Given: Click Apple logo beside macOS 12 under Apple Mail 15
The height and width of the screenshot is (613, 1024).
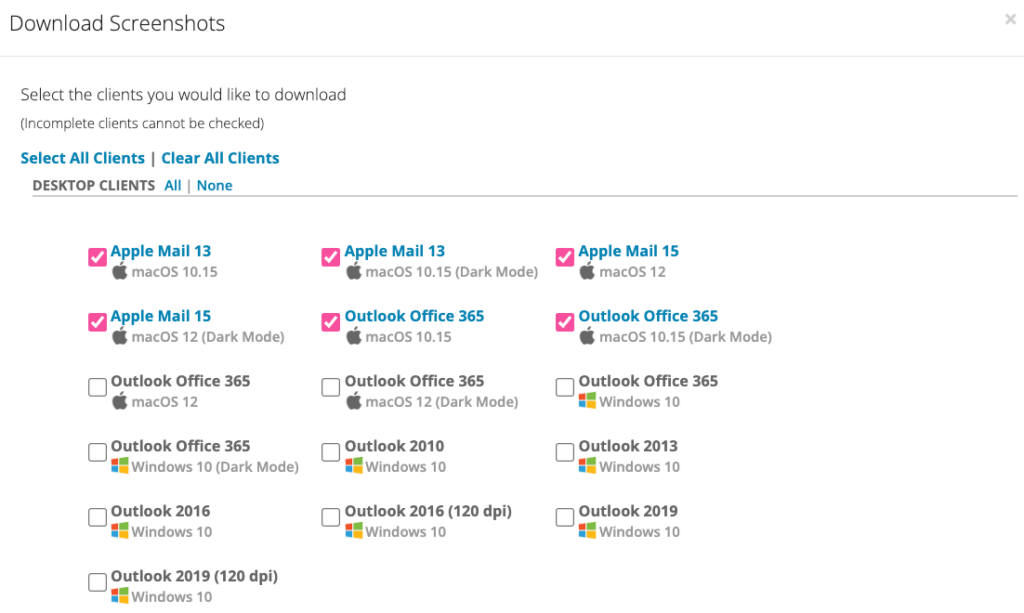Looking at the screenshot, I should pos(588,272).
